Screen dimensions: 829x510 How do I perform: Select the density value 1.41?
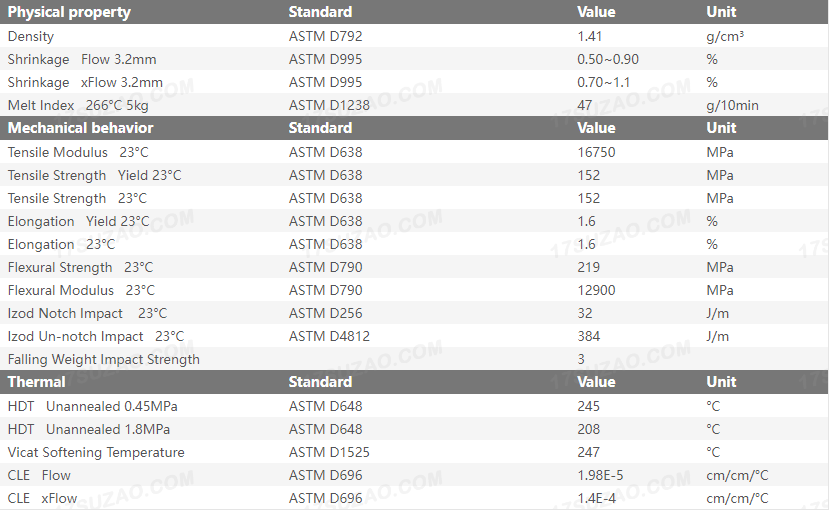click(590, 36)
